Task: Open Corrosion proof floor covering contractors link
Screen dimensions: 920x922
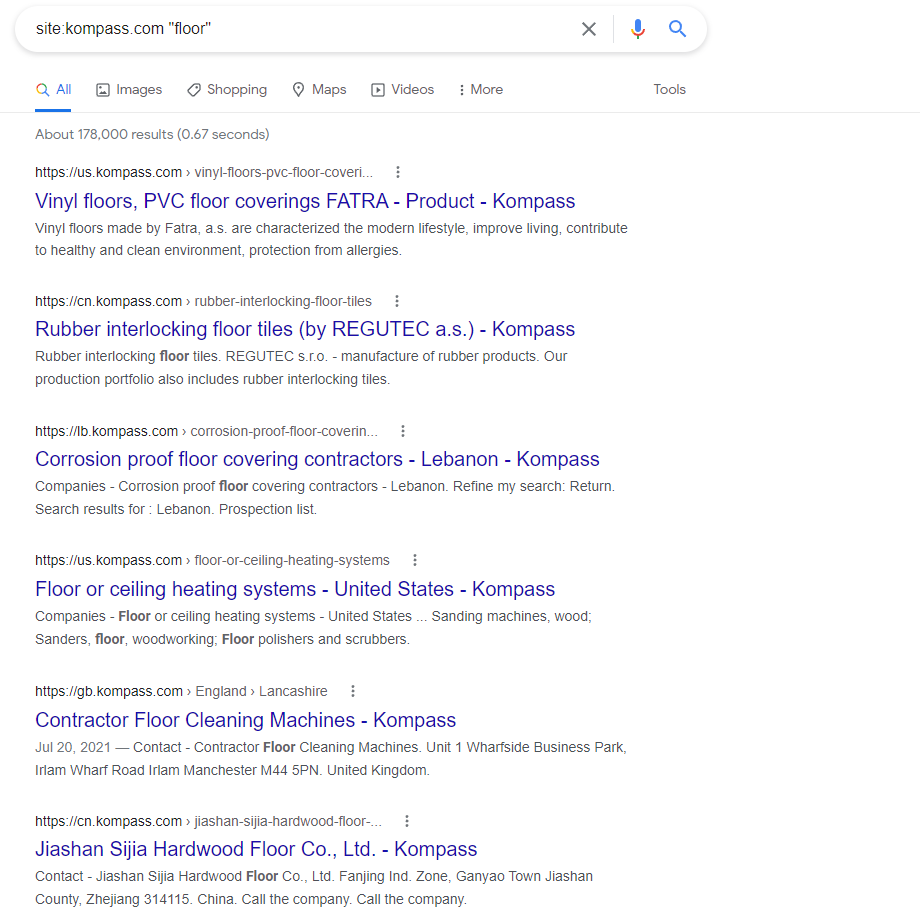Action: (317, 459)
